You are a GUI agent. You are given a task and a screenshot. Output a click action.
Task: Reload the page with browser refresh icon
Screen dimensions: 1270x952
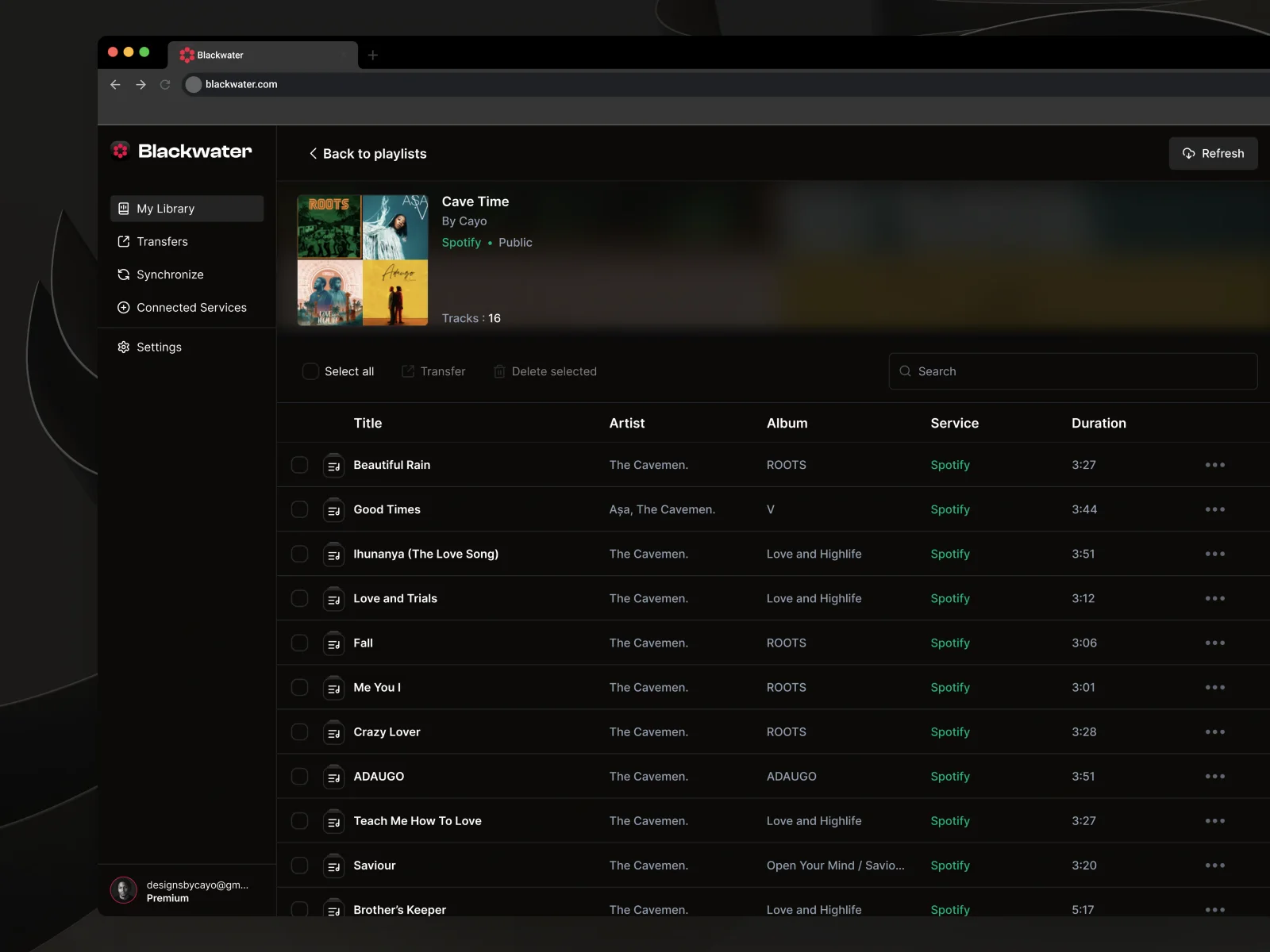point(165,84)
